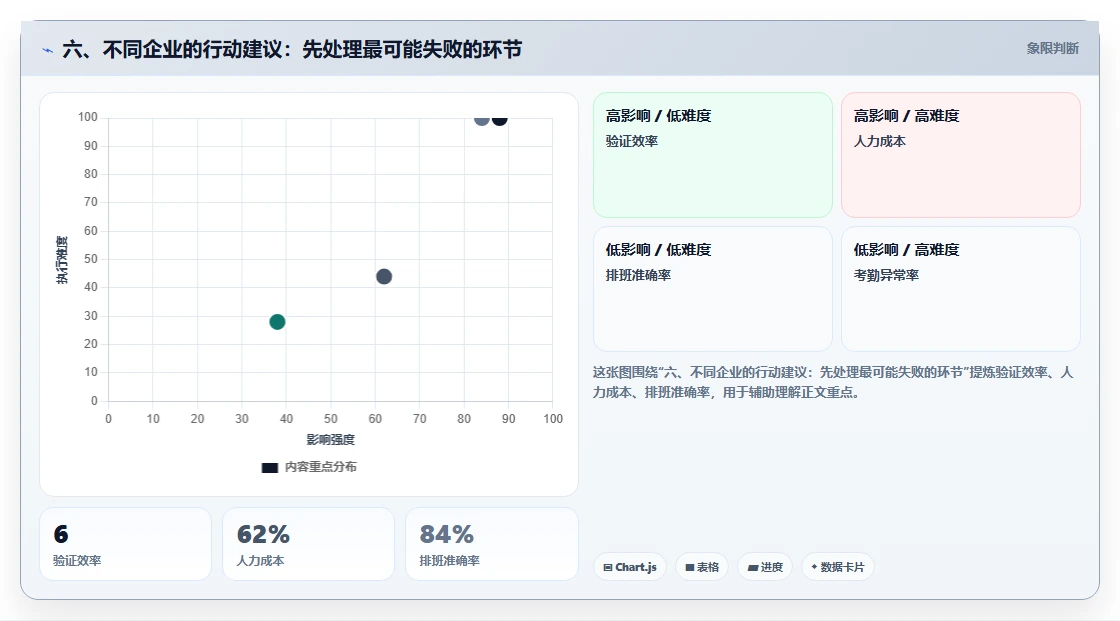Click the Chart.js tag chip
1120x621 pixels.
pos(630,567)
